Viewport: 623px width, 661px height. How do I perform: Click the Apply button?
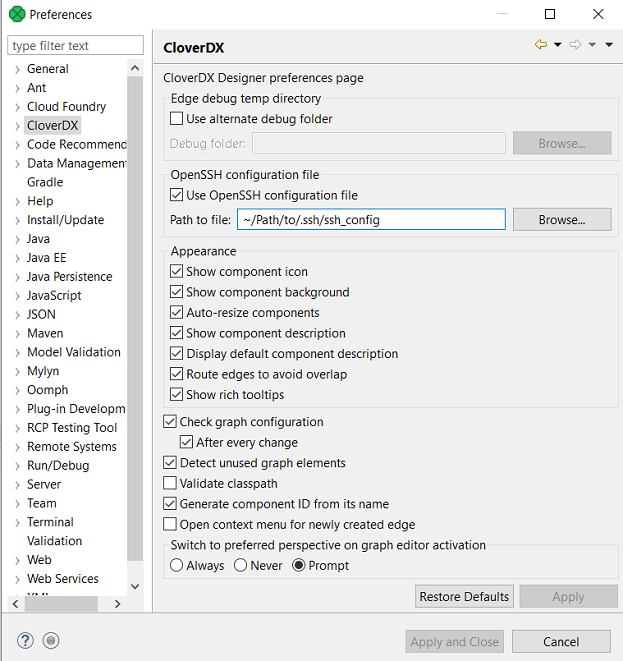tap(568, 596)
